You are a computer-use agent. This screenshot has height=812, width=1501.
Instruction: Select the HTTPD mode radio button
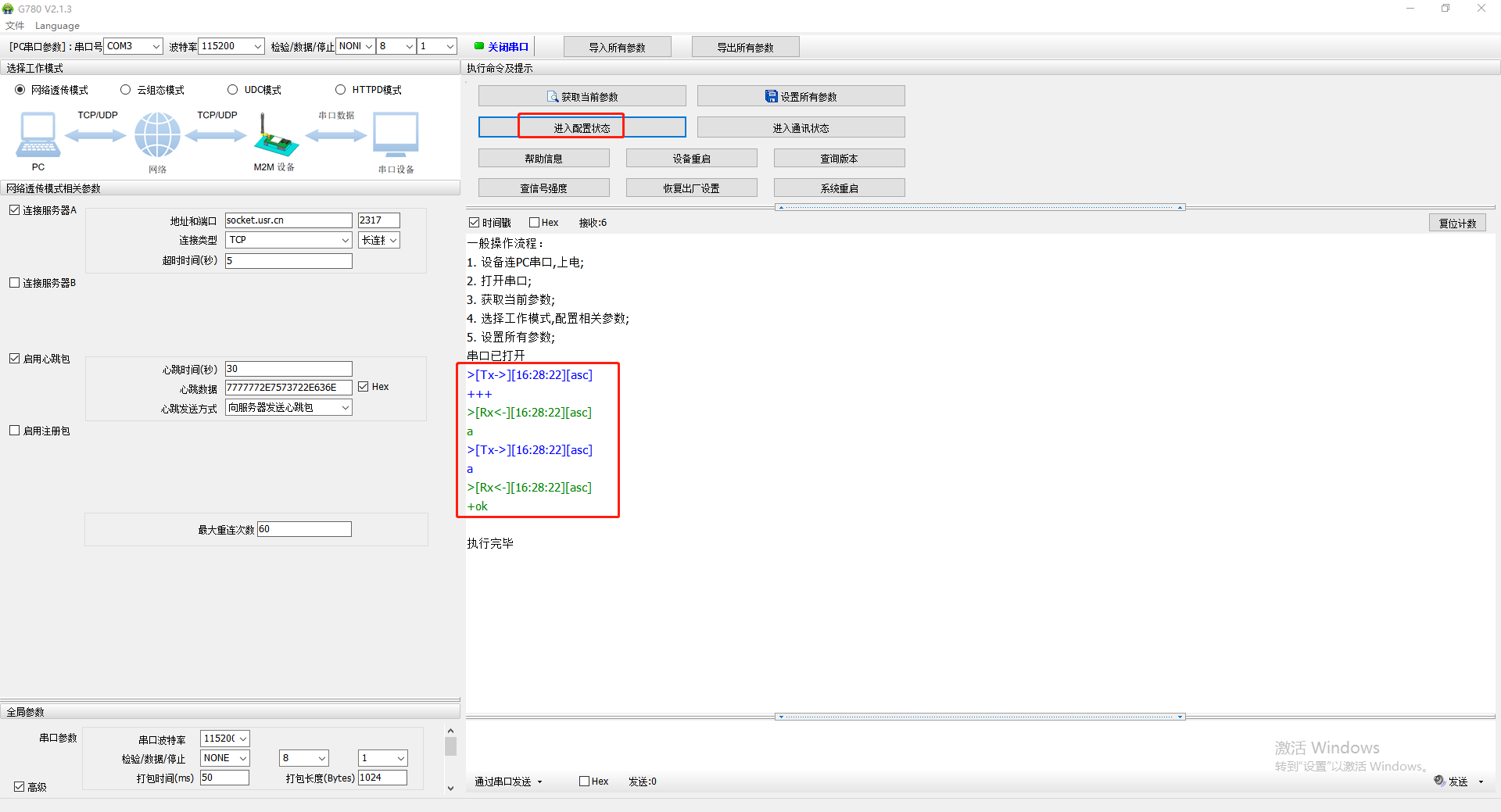tap(340, 90)
